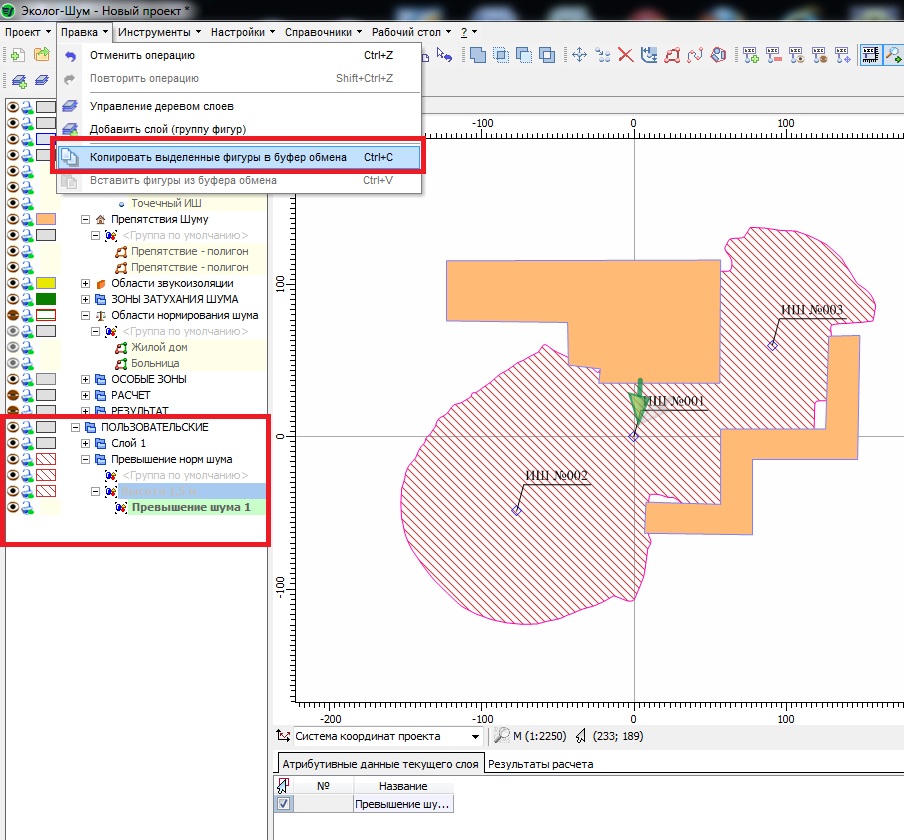Click the red polygon drawing tool icon
This screenshot has height=840, width=904.
pyautogui.click(x=673, y=55)
